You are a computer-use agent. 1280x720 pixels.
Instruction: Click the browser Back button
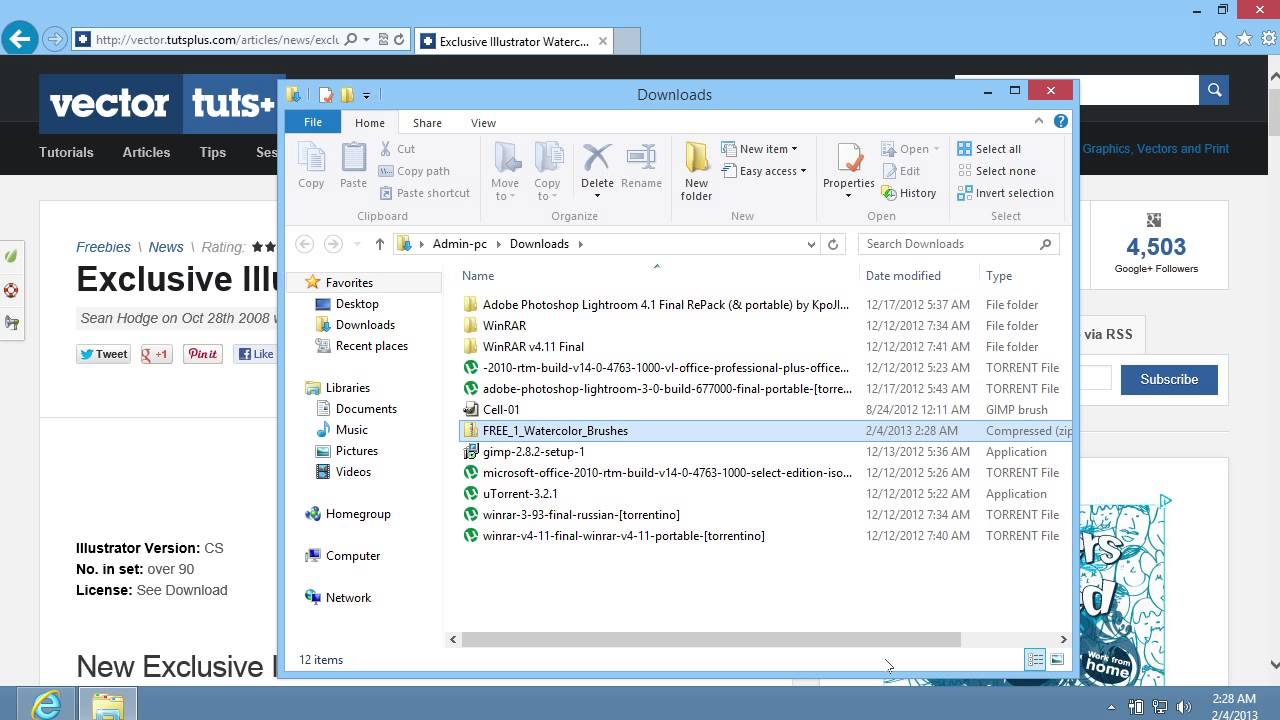click(x=19, y=40)
